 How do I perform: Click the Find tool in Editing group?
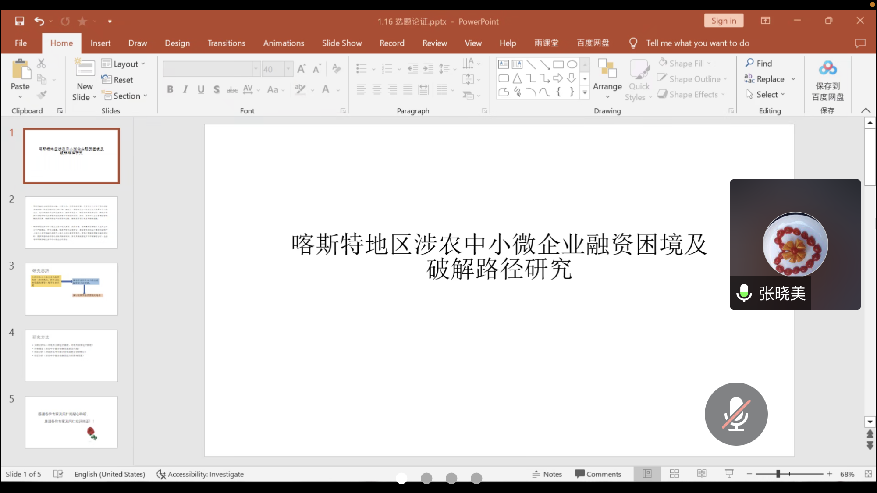[758, 63]
